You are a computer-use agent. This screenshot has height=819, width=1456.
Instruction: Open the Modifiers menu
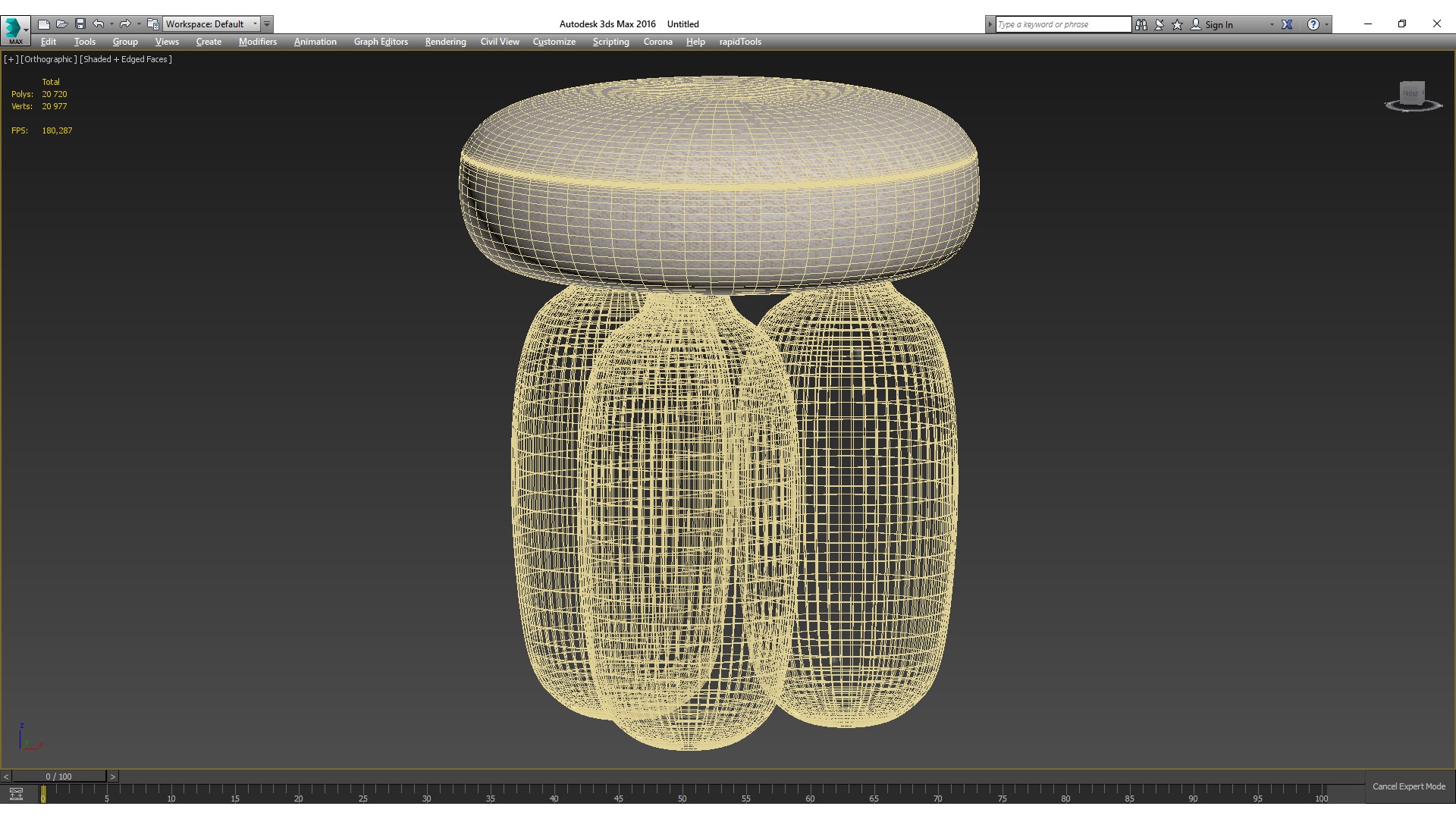tap(258, 42)
